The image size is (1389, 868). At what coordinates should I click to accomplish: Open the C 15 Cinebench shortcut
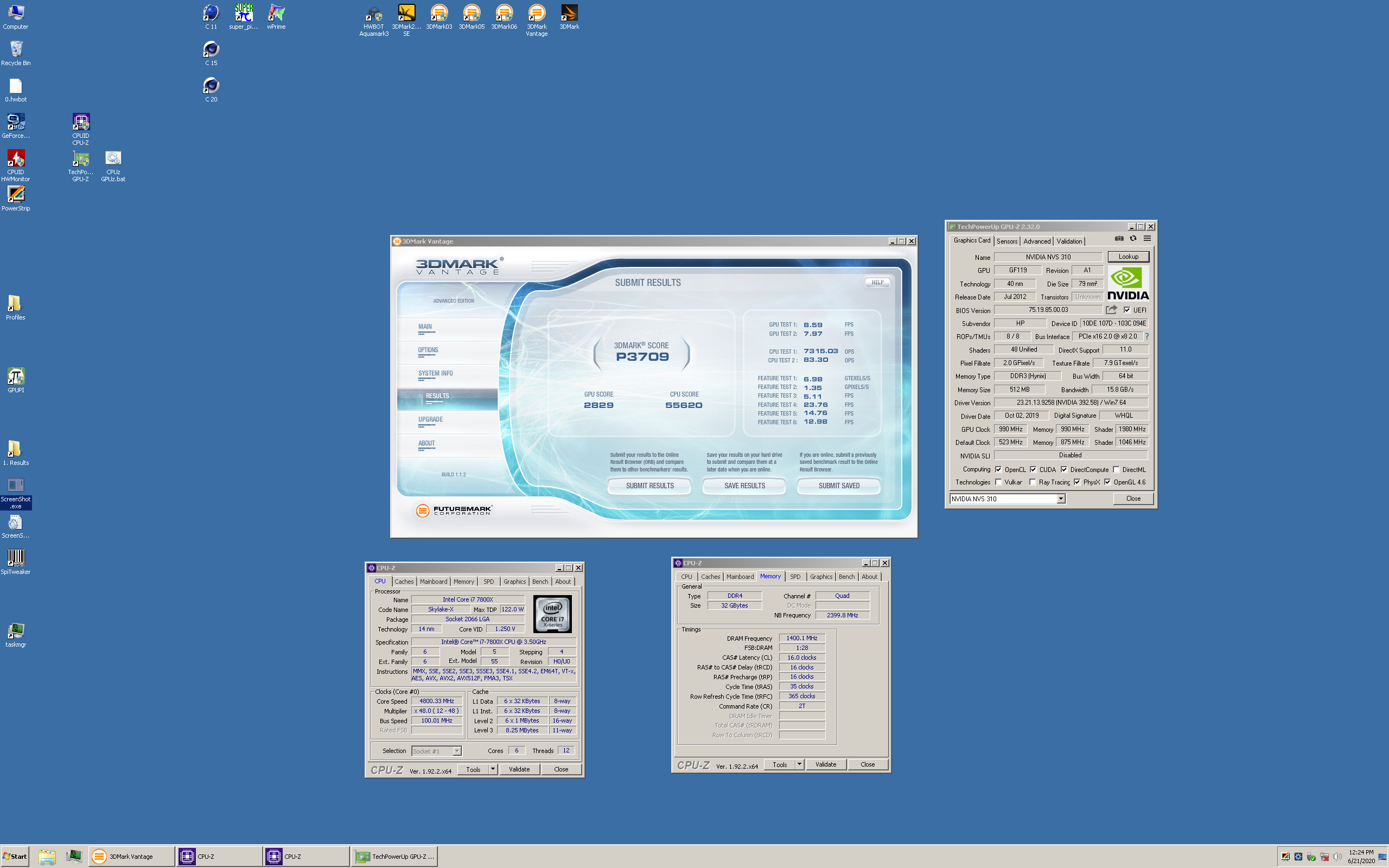tap(211, 53)
